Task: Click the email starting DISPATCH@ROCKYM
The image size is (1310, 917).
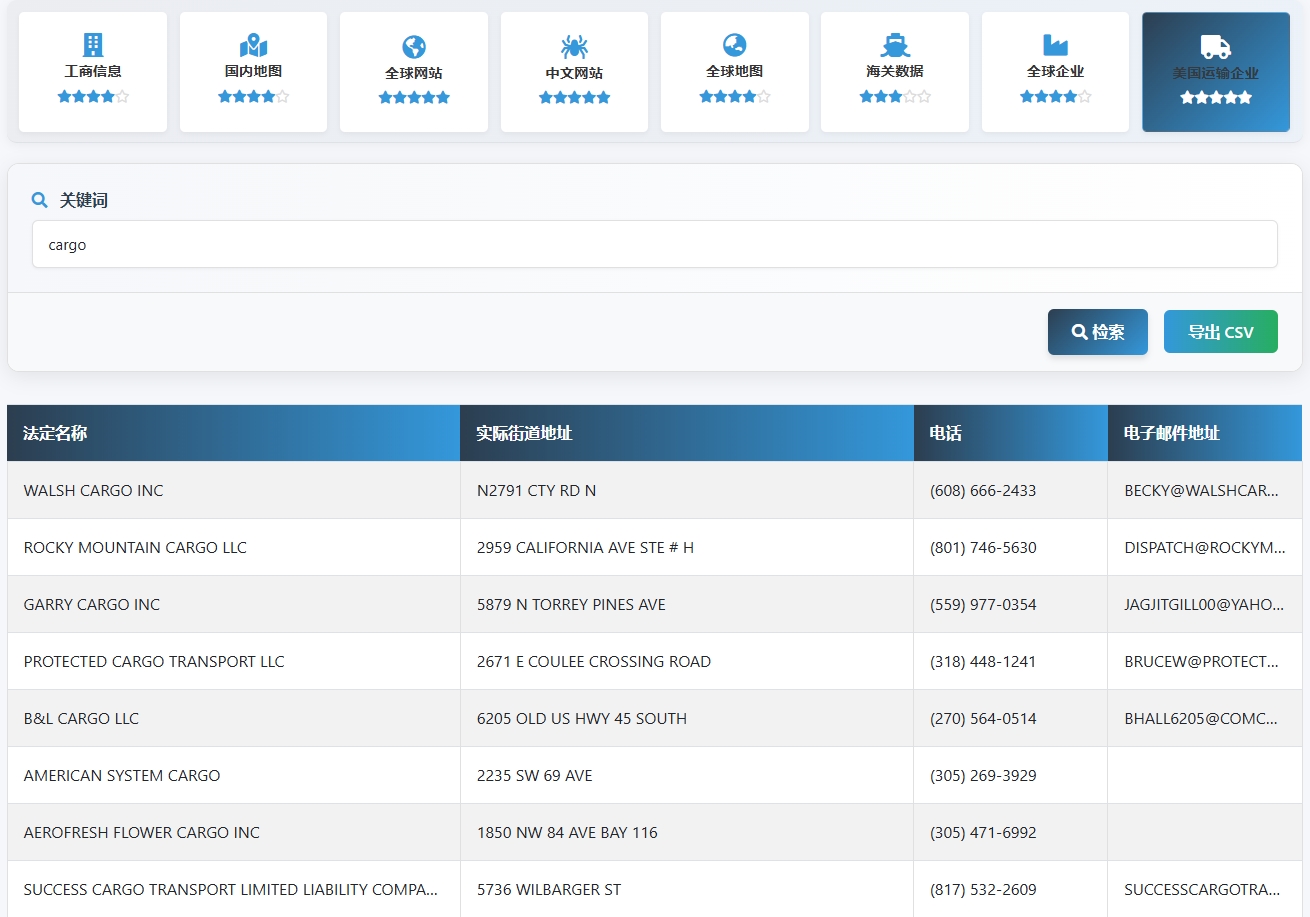Action: click(x=1204, y=547)
